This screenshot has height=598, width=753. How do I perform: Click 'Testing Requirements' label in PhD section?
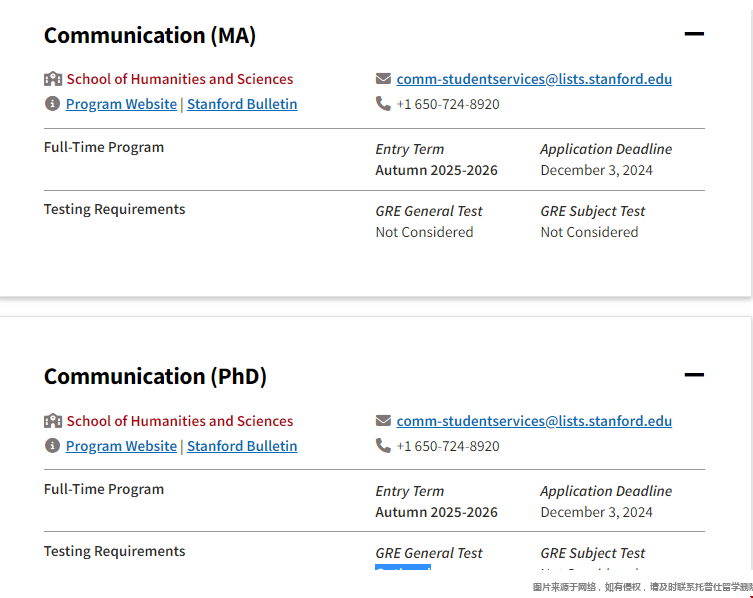point(114,551)
